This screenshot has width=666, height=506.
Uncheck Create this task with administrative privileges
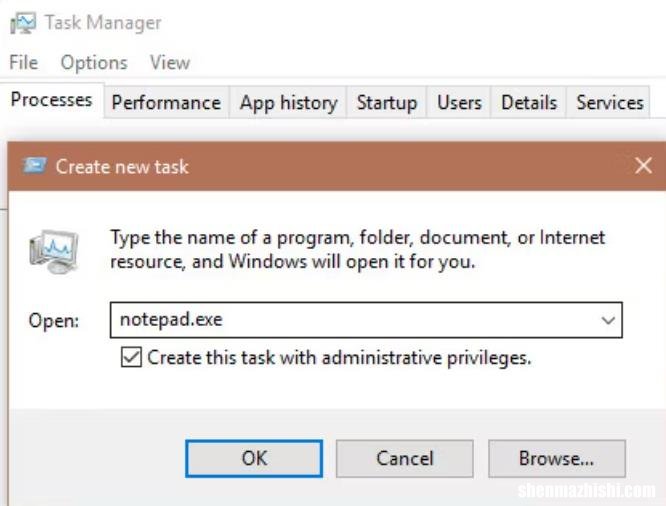131,357
